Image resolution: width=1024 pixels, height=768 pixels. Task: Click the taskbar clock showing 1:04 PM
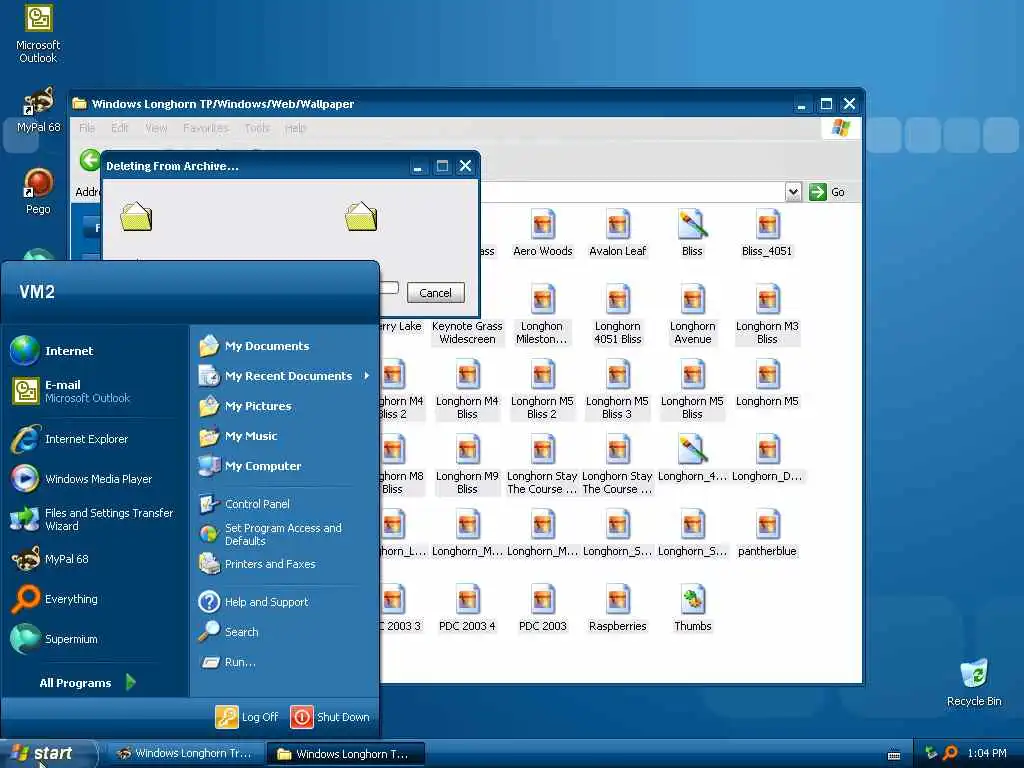coord(987,754)
